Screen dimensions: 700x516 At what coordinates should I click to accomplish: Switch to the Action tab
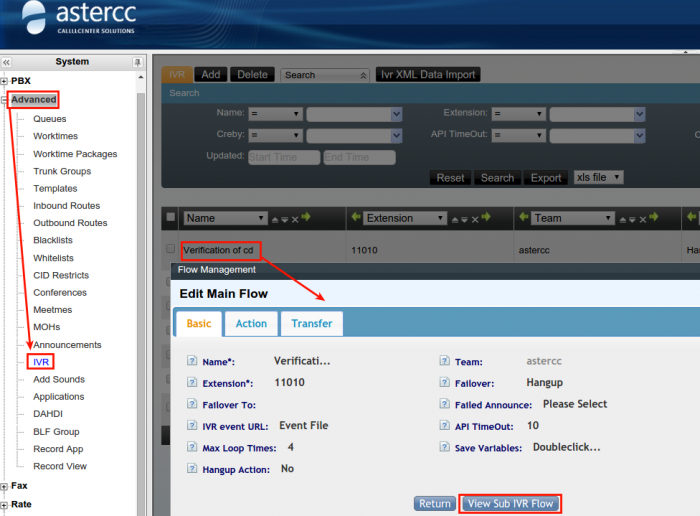point(251,323)
